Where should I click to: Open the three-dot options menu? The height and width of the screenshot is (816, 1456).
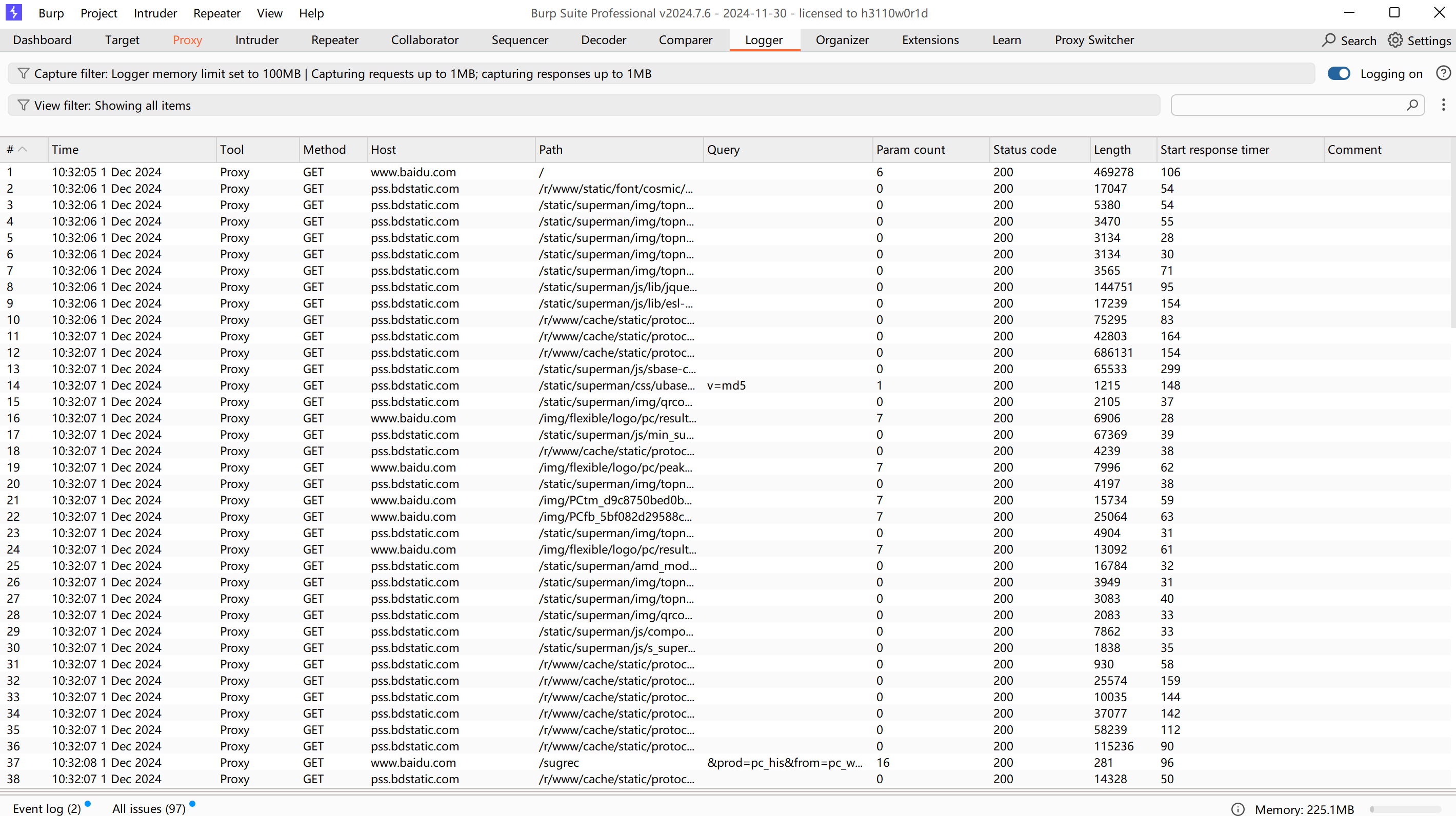[x=1443, y=105]
